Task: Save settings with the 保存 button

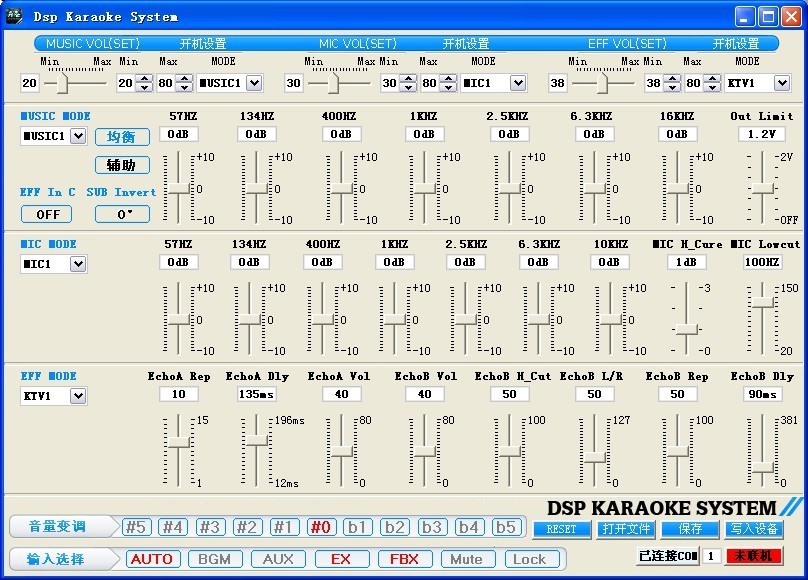Action: pyautogui.click(x=689, y=529)
